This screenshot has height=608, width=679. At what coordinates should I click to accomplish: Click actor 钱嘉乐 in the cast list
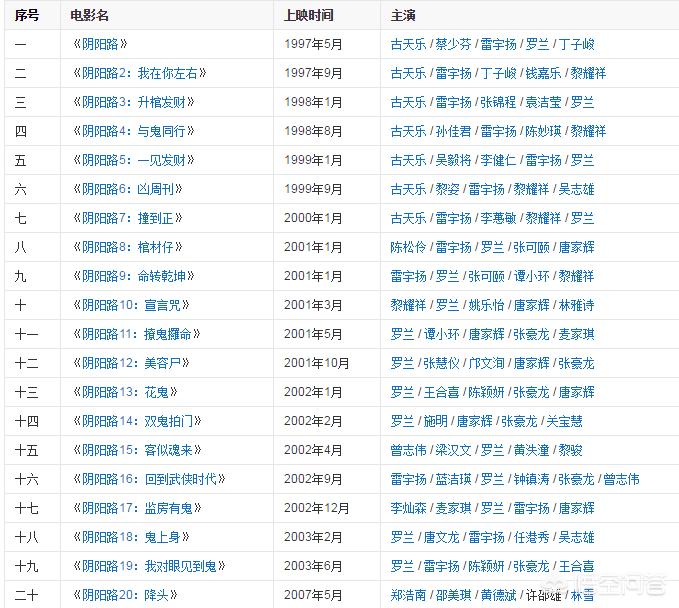543,73
